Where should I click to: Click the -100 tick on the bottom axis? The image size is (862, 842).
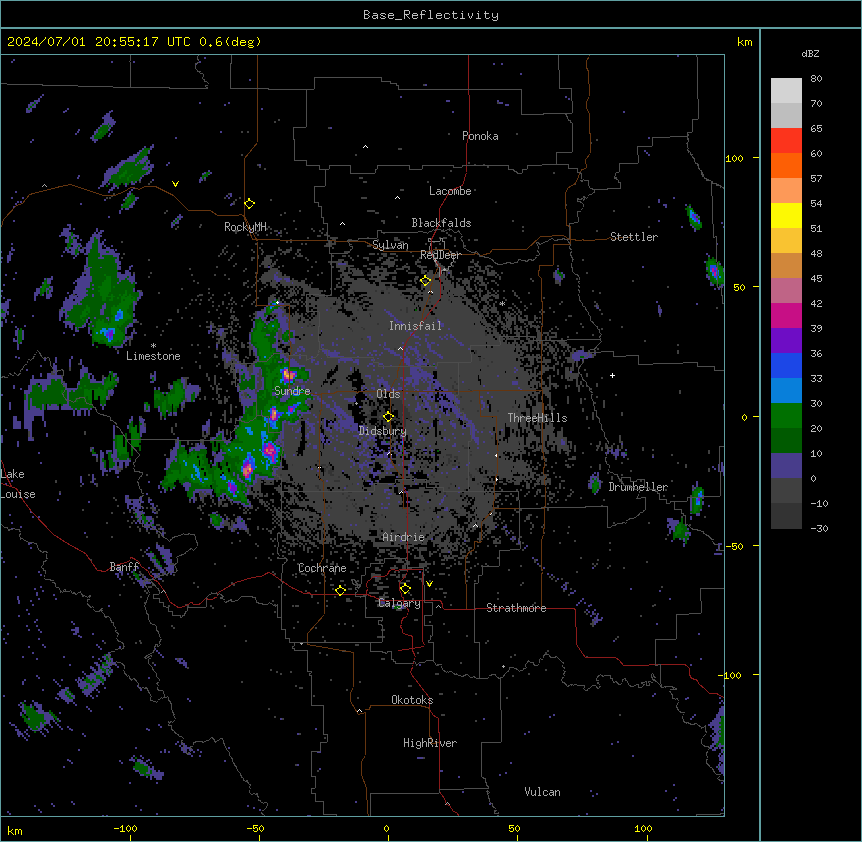coord(126,829)
